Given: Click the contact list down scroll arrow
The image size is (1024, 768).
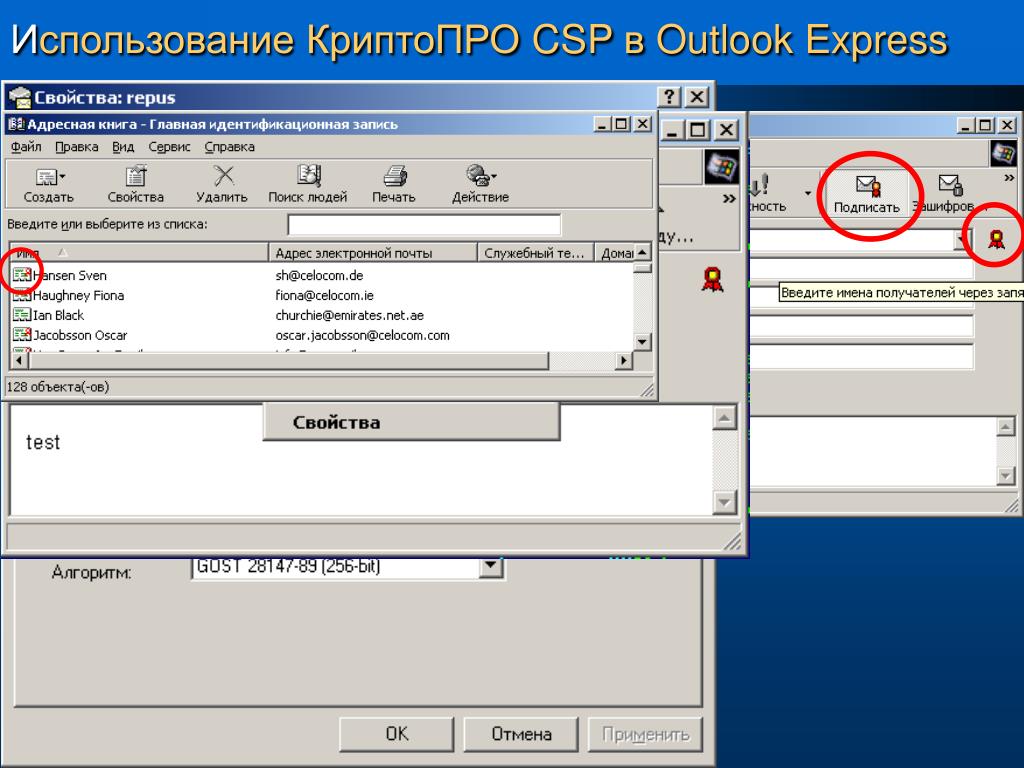Looking at the screenshot, I should click(642, 342).
